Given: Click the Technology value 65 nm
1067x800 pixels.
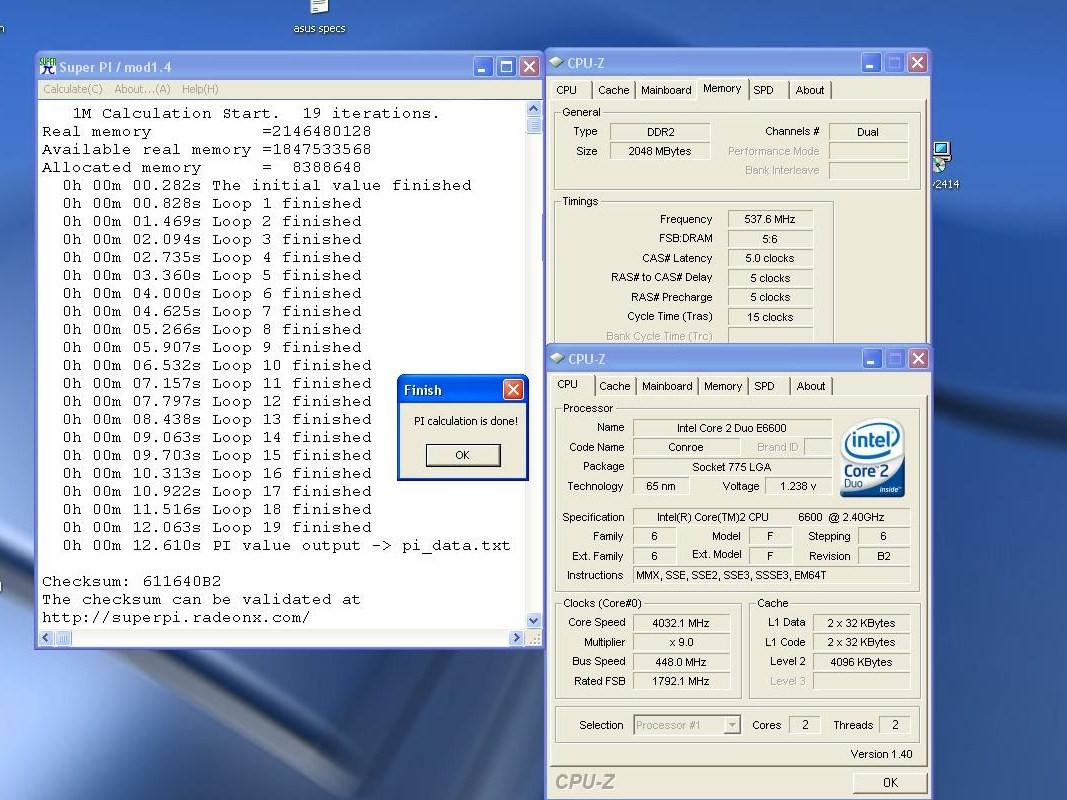Looking at the screenshot, I should [x=661, y=486].
